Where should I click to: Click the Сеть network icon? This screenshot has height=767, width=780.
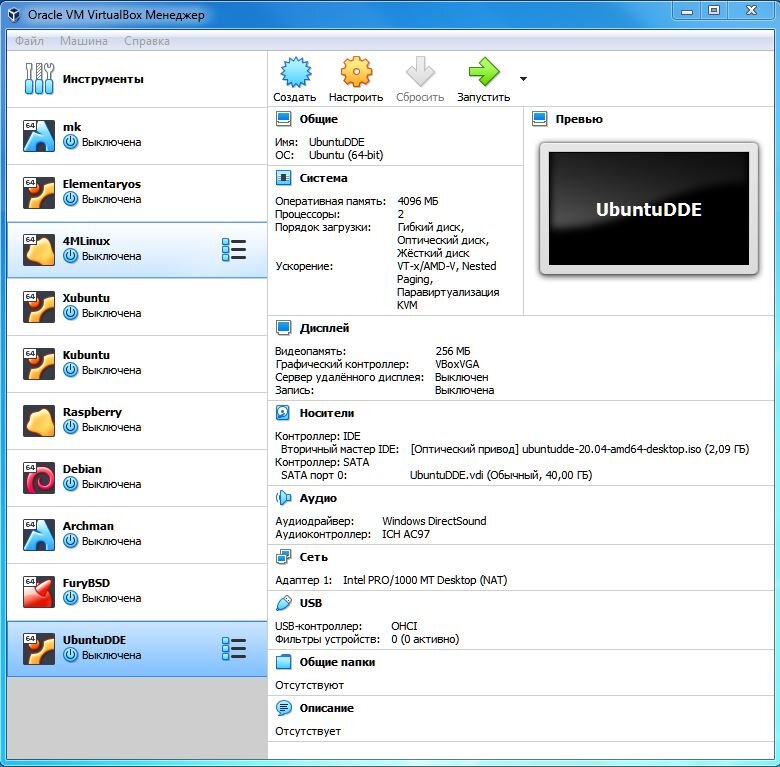pyautogui.click(x=284, y=557)
